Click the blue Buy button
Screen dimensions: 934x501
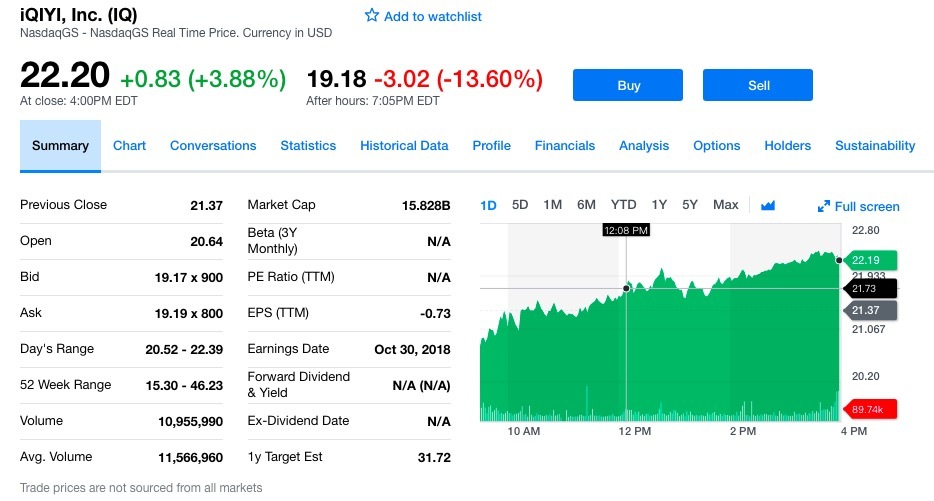click(628, 85)
